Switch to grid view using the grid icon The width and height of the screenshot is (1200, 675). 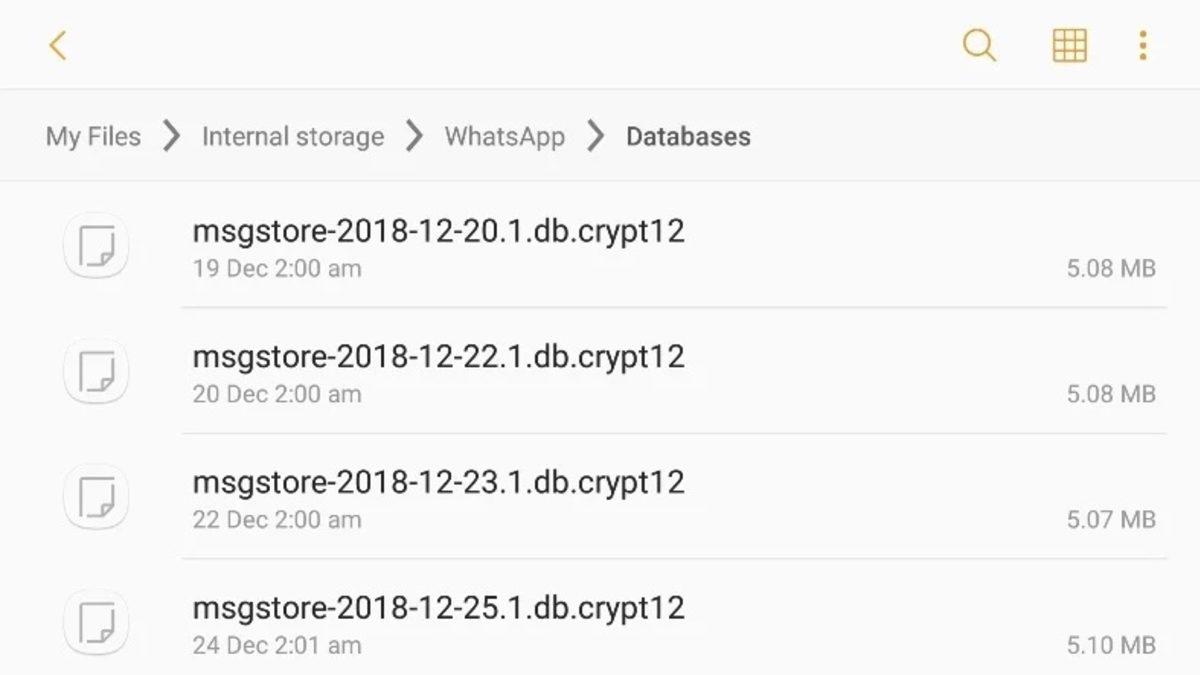pos(1068,45)
